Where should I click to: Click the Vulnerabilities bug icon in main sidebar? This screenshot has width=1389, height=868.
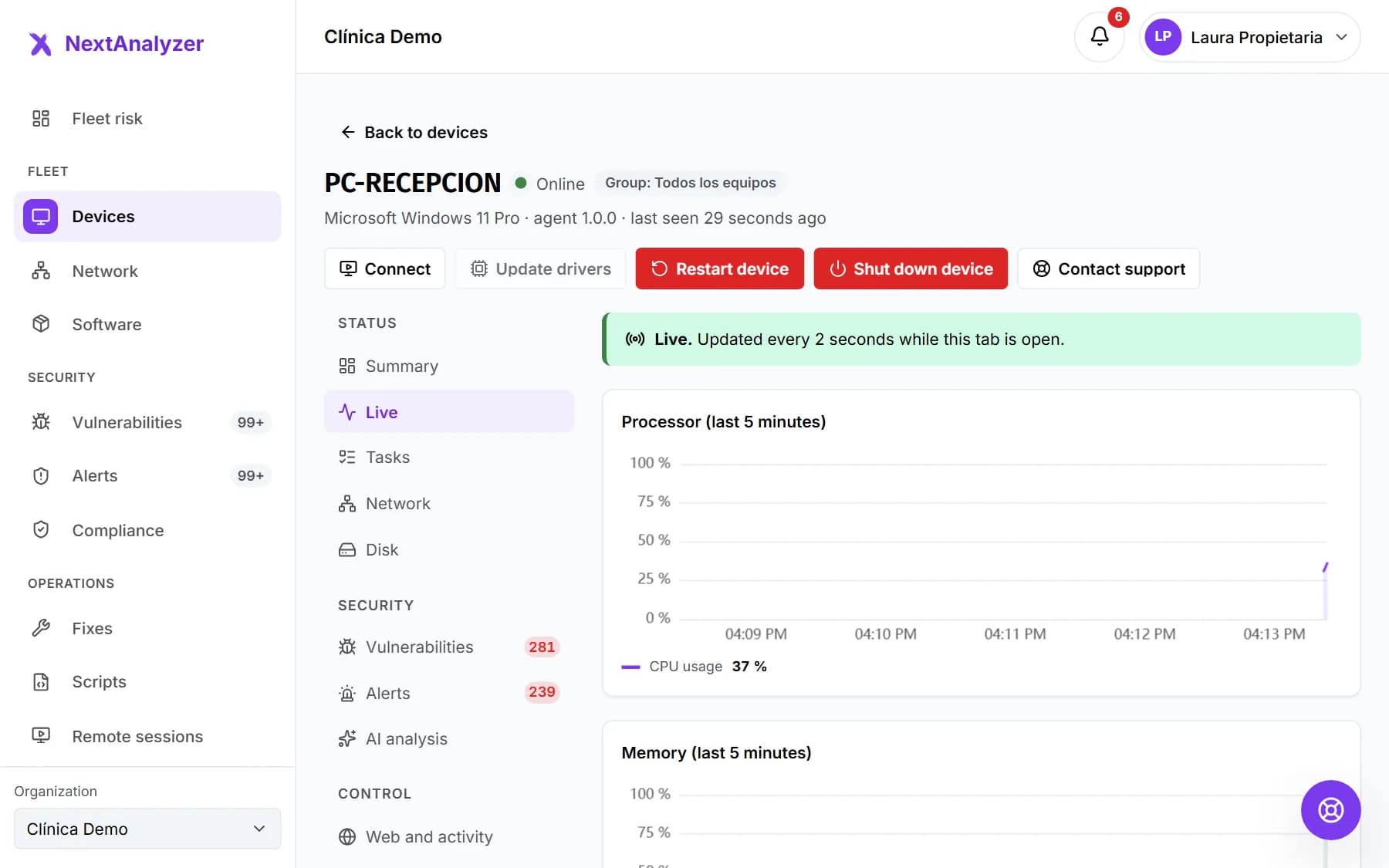41,422
